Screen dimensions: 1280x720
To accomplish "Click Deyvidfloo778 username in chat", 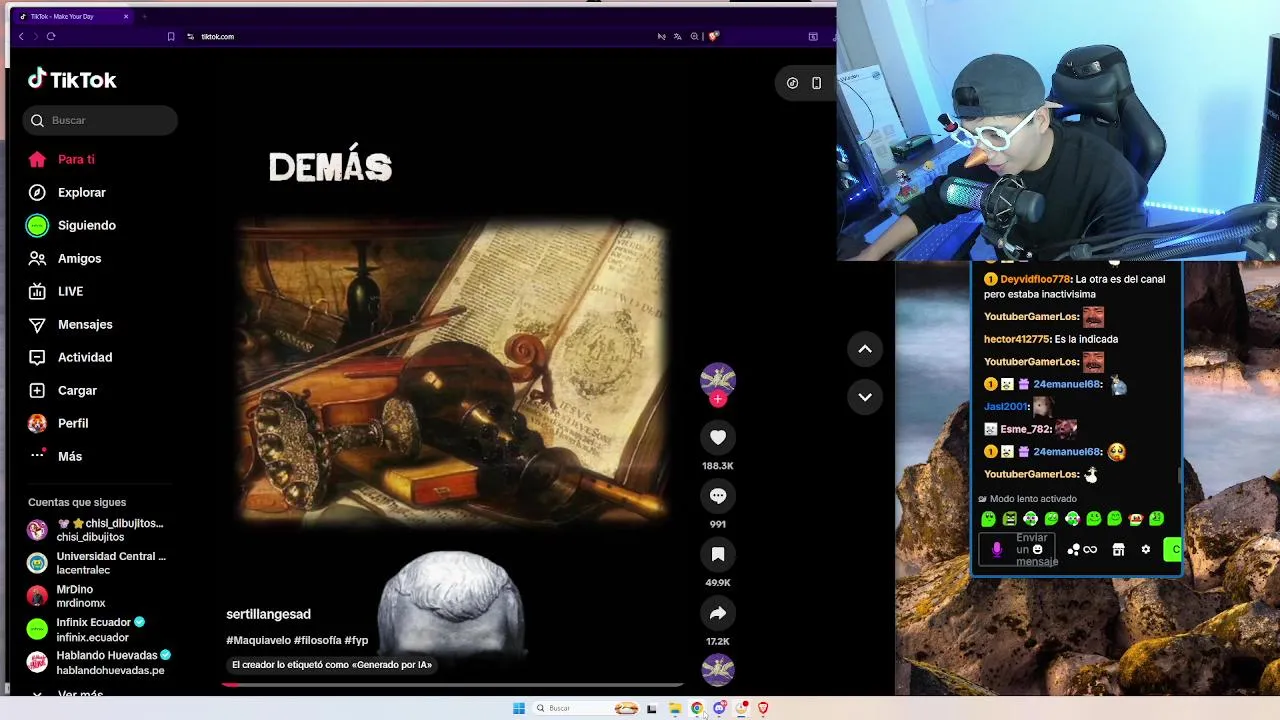I will [1035, 279].
